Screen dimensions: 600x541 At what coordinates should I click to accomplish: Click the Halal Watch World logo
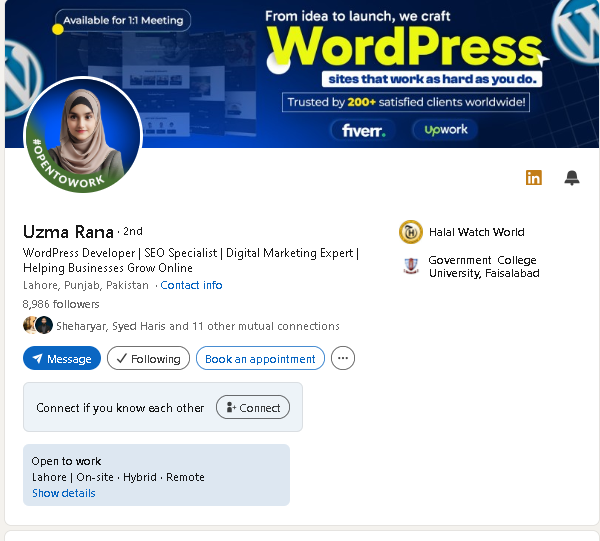[411, 232]
